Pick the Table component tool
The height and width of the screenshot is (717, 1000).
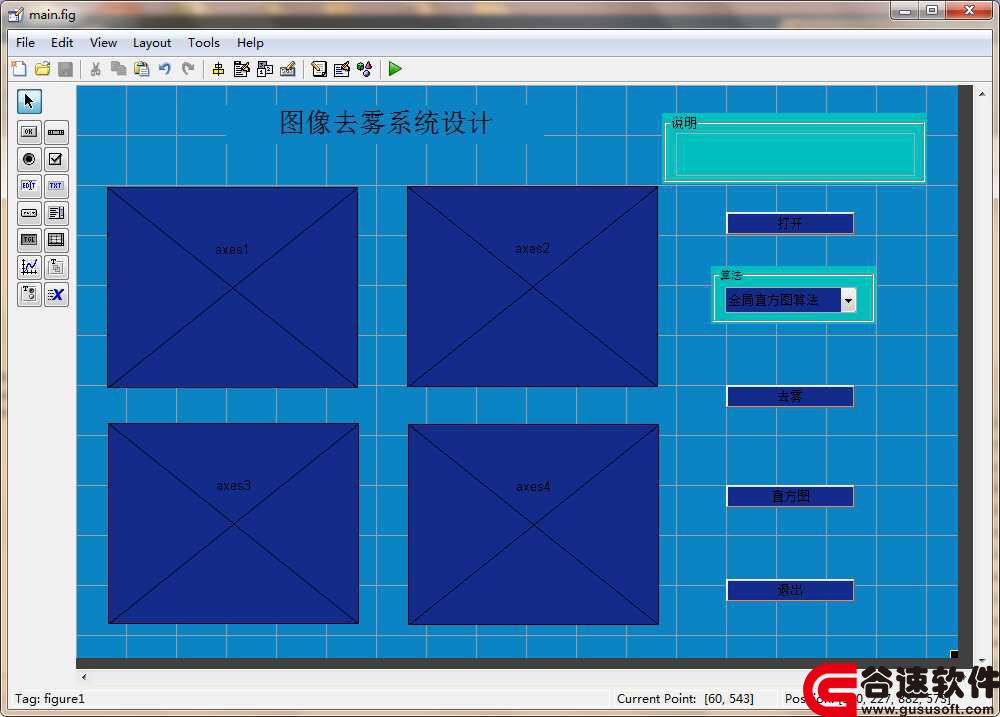coord(56,240)
